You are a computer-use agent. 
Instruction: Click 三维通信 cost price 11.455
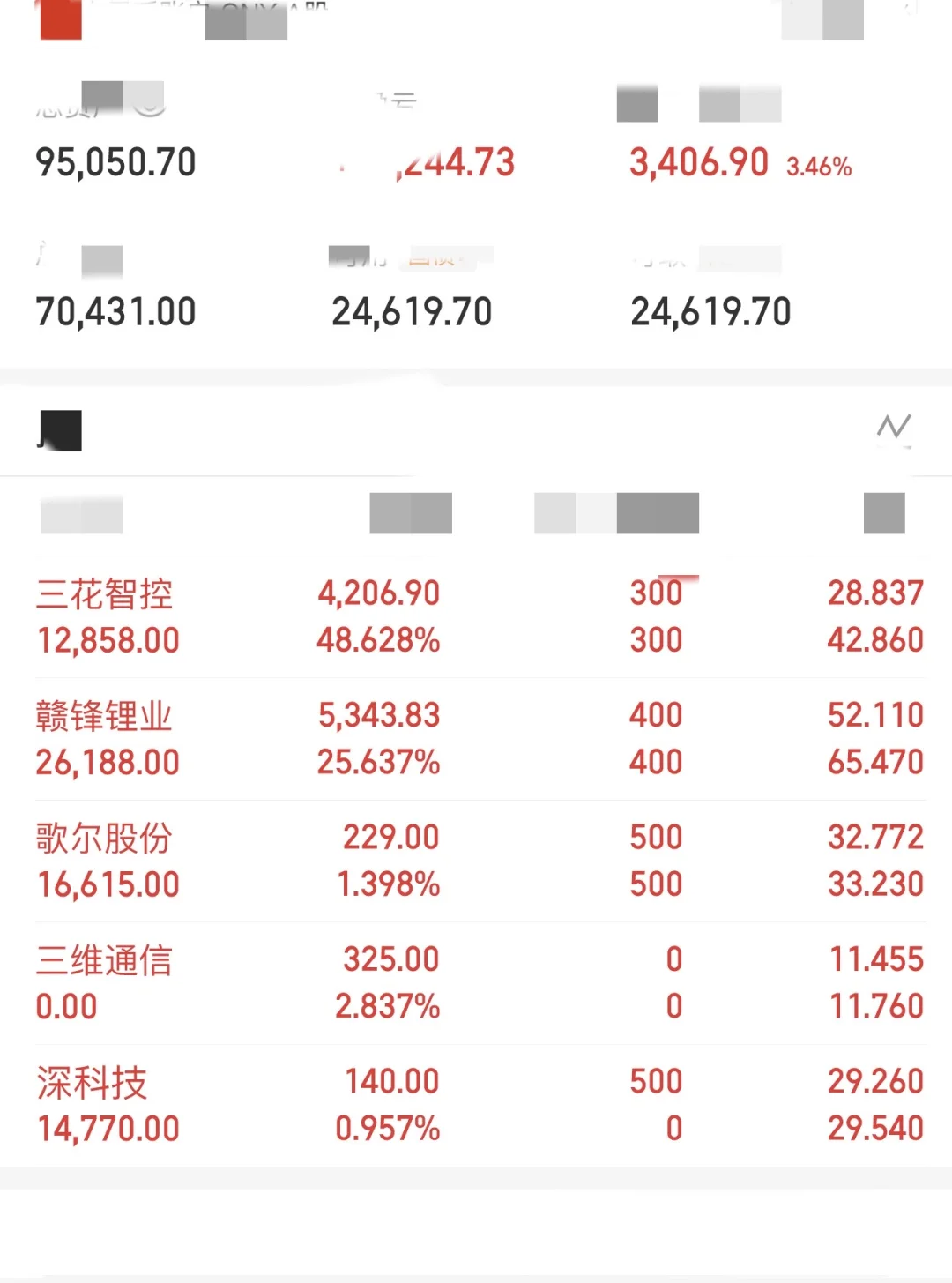coord(876,959)
